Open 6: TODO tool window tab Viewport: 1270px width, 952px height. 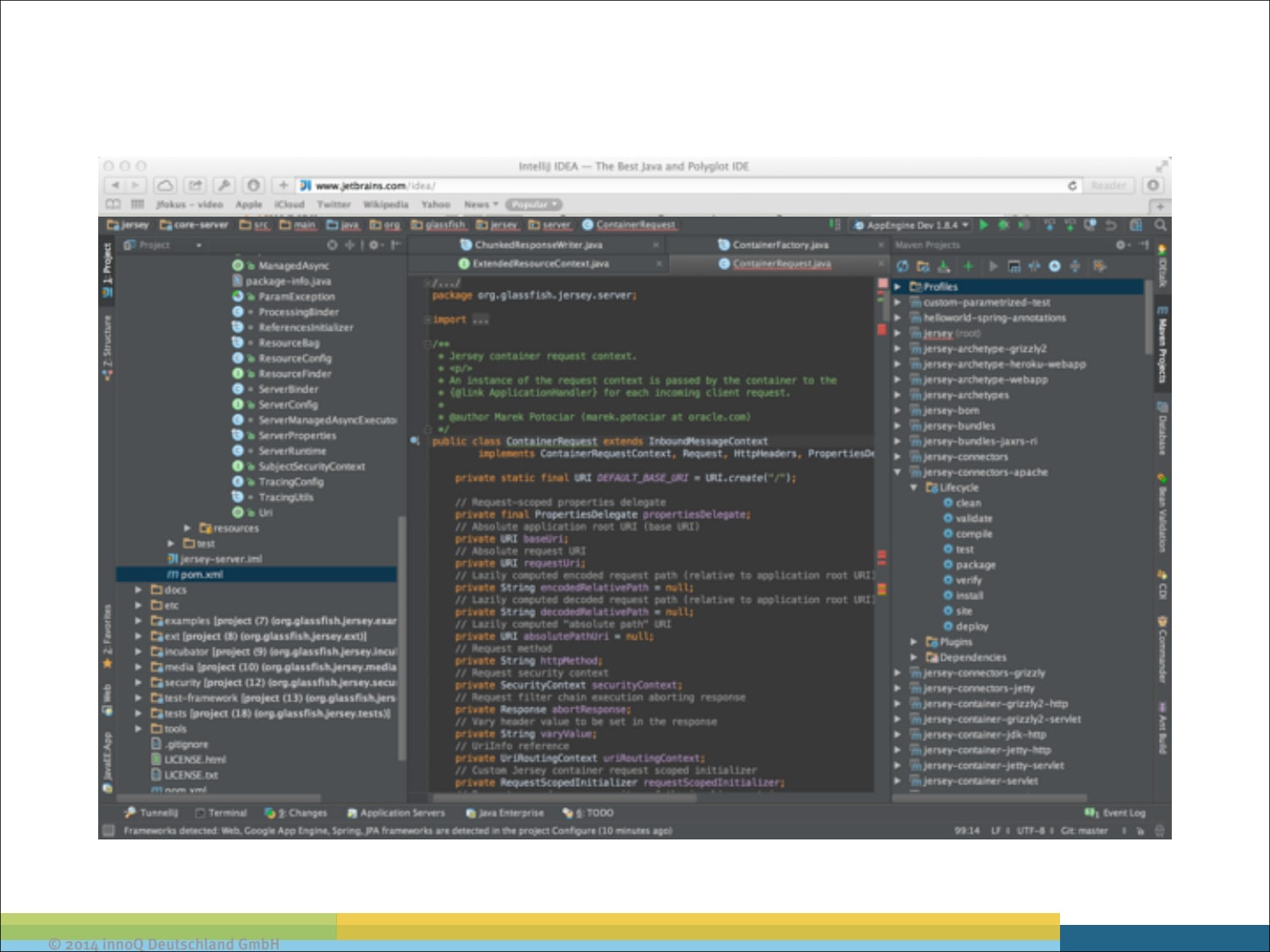pos(588,813)
